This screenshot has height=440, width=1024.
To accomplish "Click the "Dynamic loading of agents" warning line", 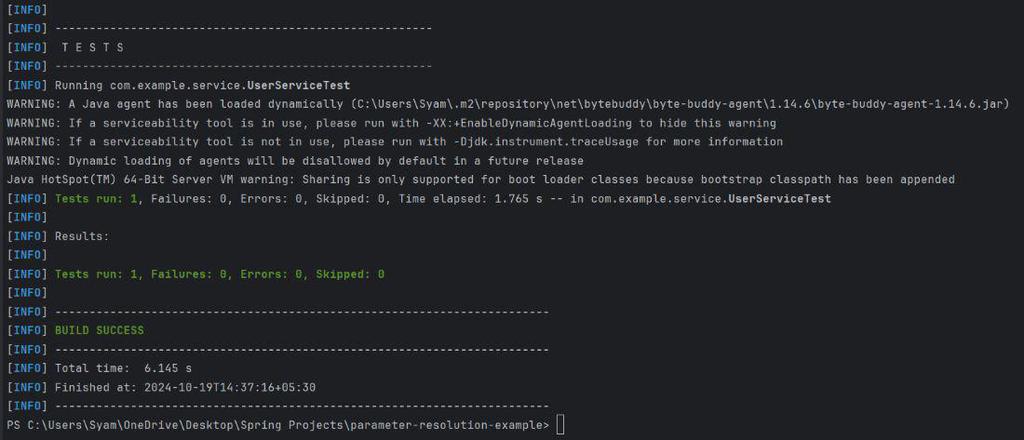I will [295, 161].
